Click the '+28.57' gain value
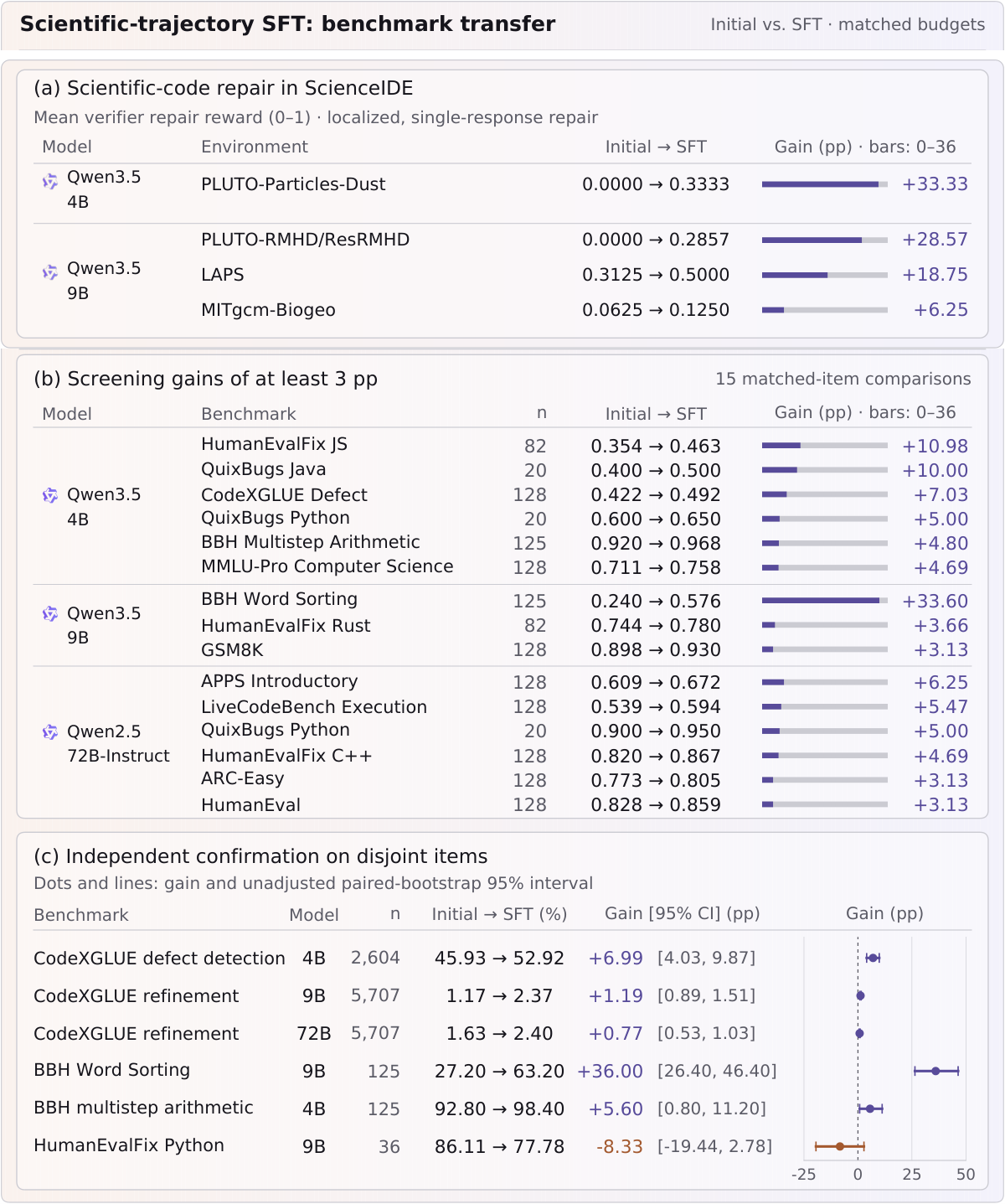 [x=935, y=240]
